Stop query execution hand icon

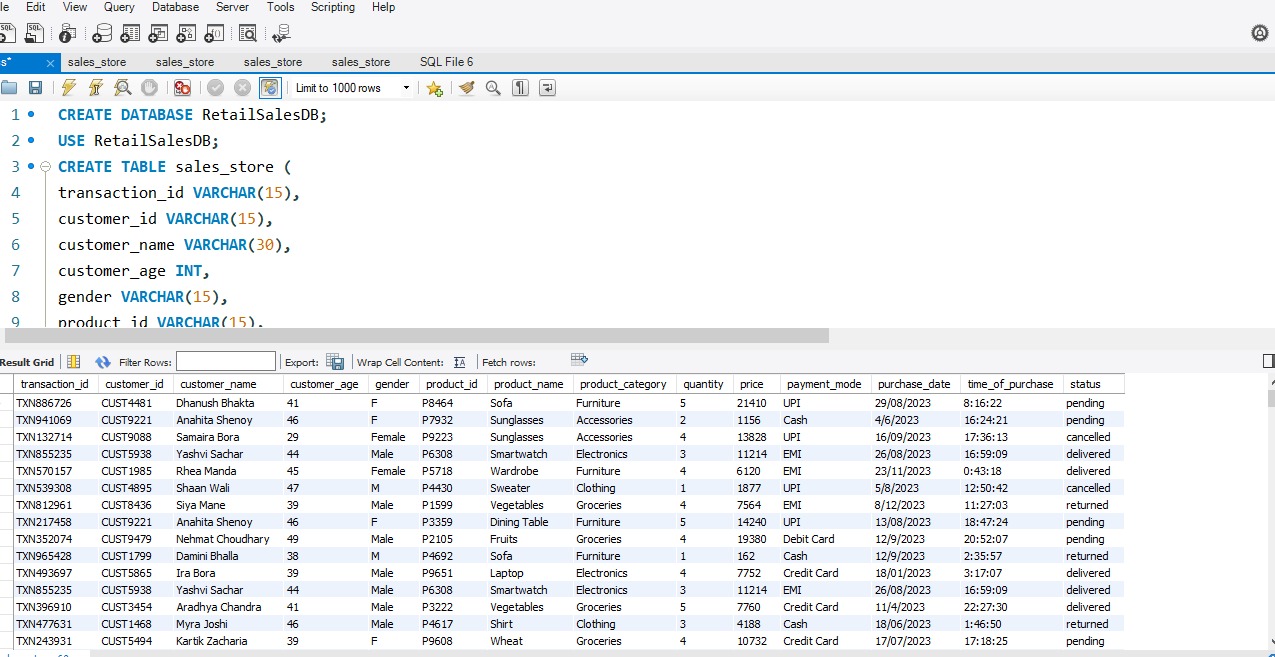click(x=149, y=88)
